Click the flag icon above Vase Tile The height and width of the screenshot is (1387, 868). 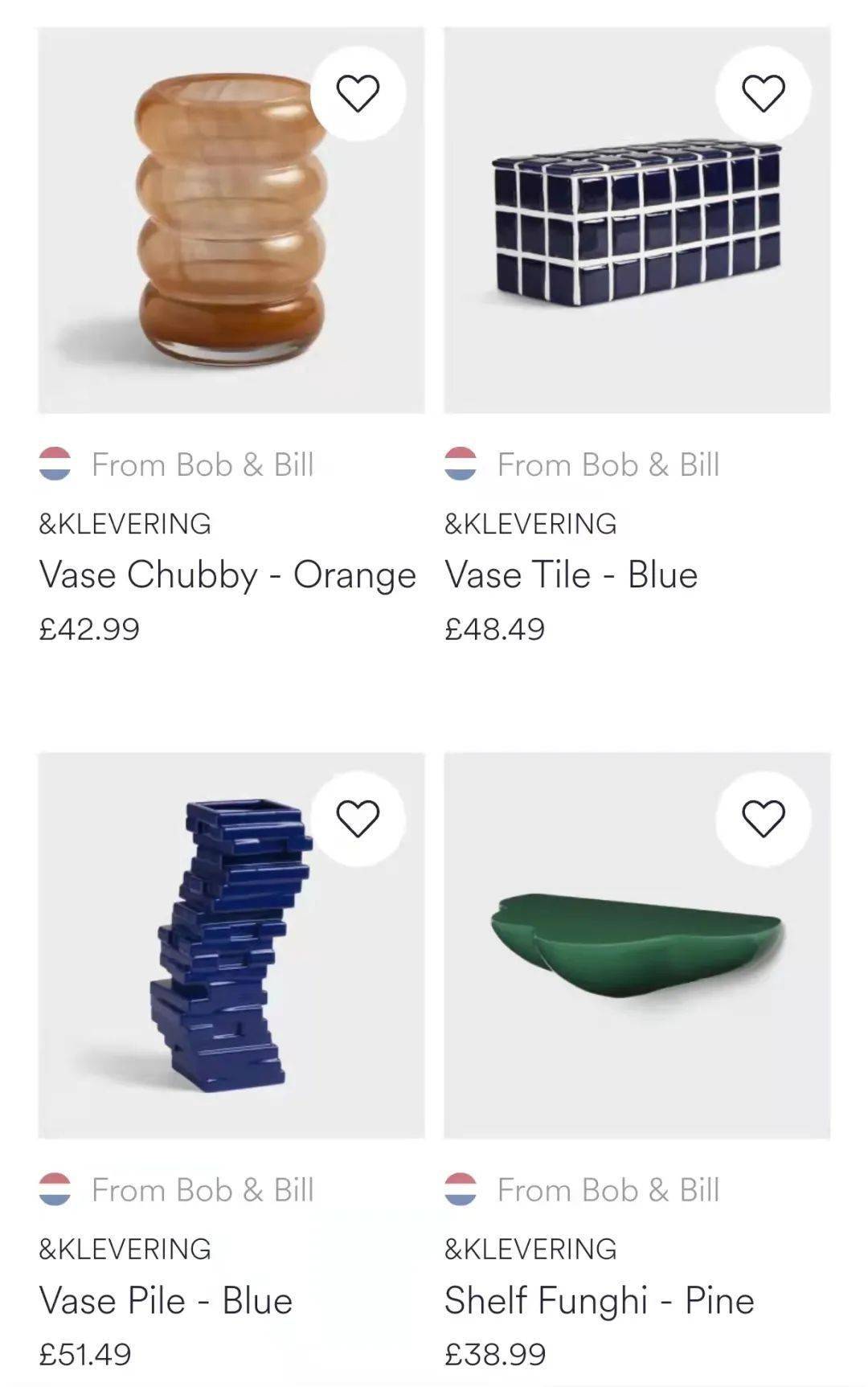(461, 464)
